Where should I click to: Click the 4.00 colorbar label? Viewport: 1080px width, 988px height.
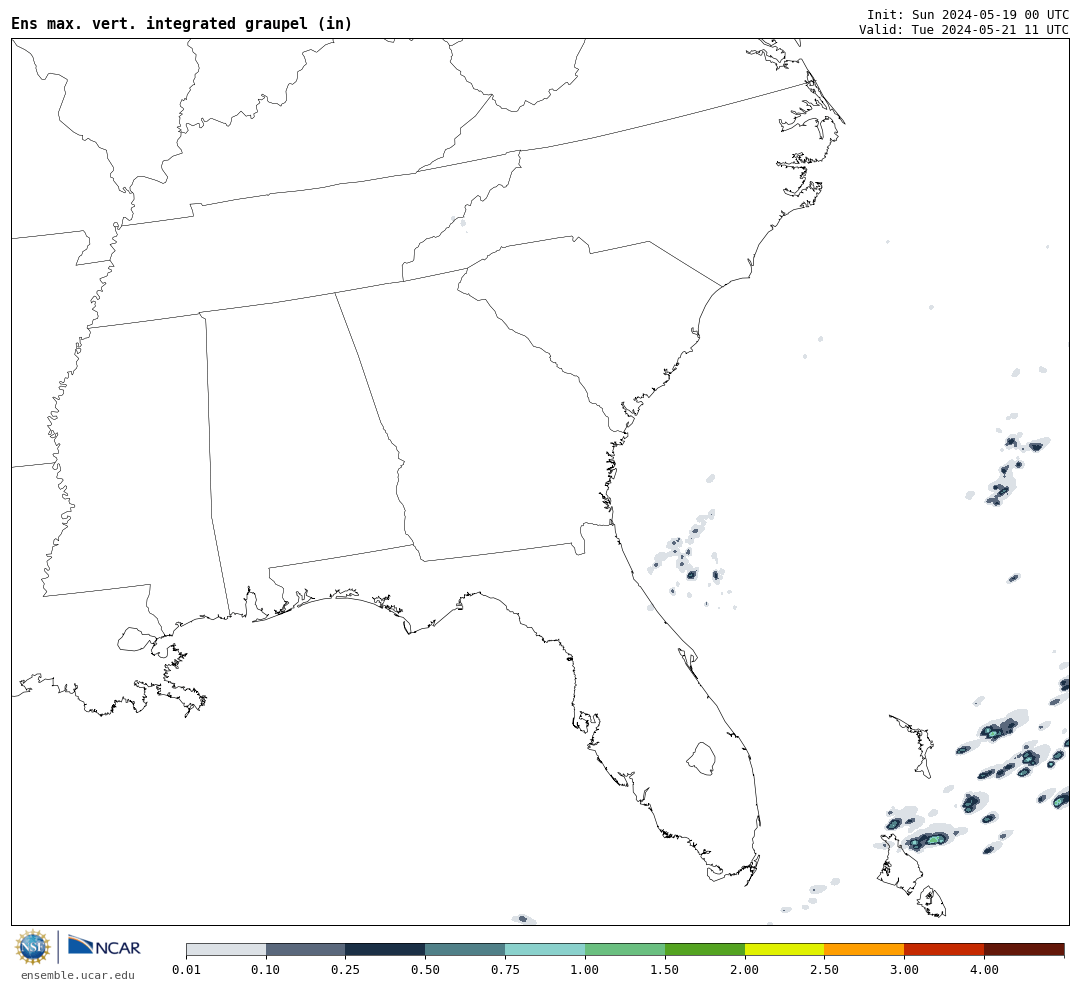click(x=984, y=970)
